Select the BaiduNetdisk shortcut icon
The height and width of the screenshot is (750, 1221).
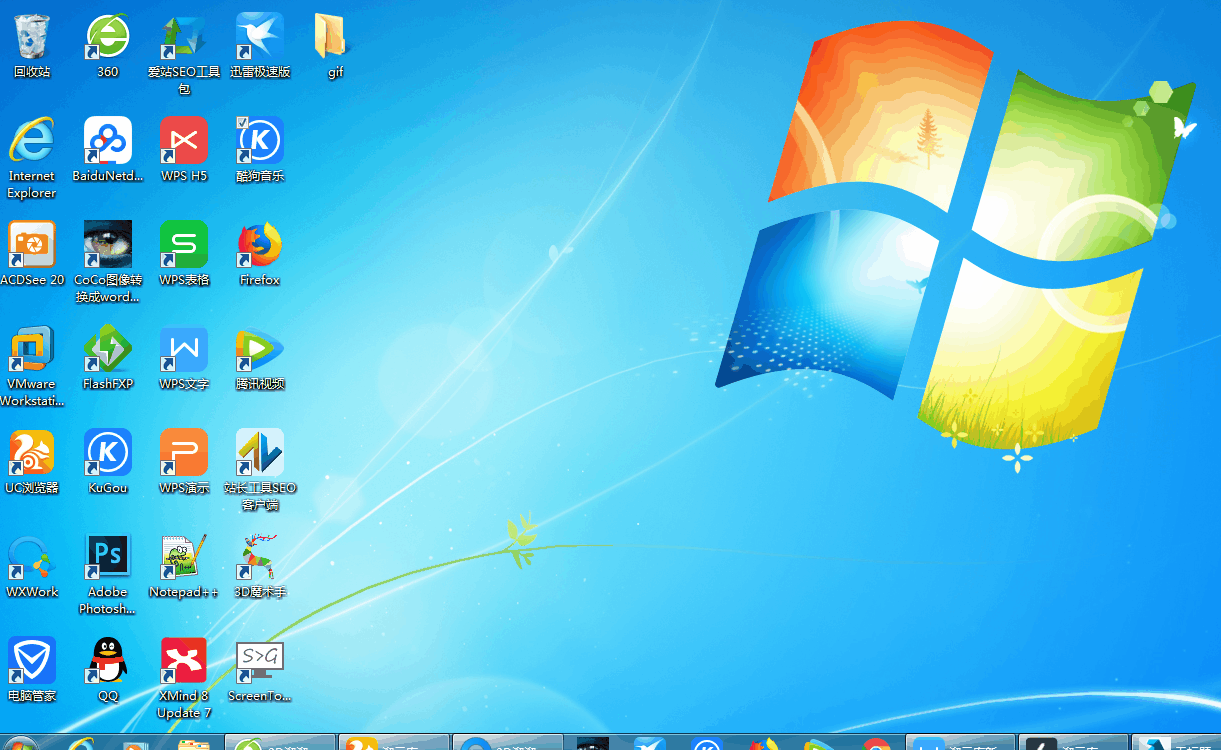(107, 141)
